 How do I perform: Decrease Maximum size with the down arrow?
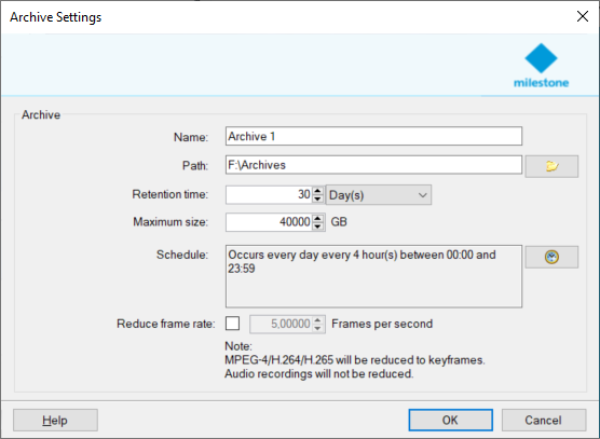(x=318, y=227)
